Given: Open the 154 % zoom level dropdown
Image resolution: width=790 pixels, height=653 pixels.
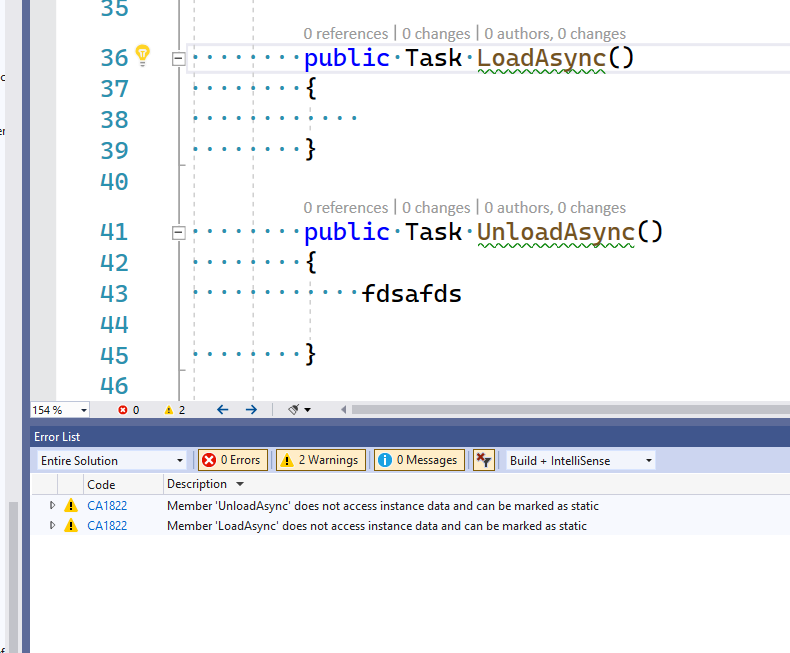Looking at the screenshot, I should pos(84,410).
